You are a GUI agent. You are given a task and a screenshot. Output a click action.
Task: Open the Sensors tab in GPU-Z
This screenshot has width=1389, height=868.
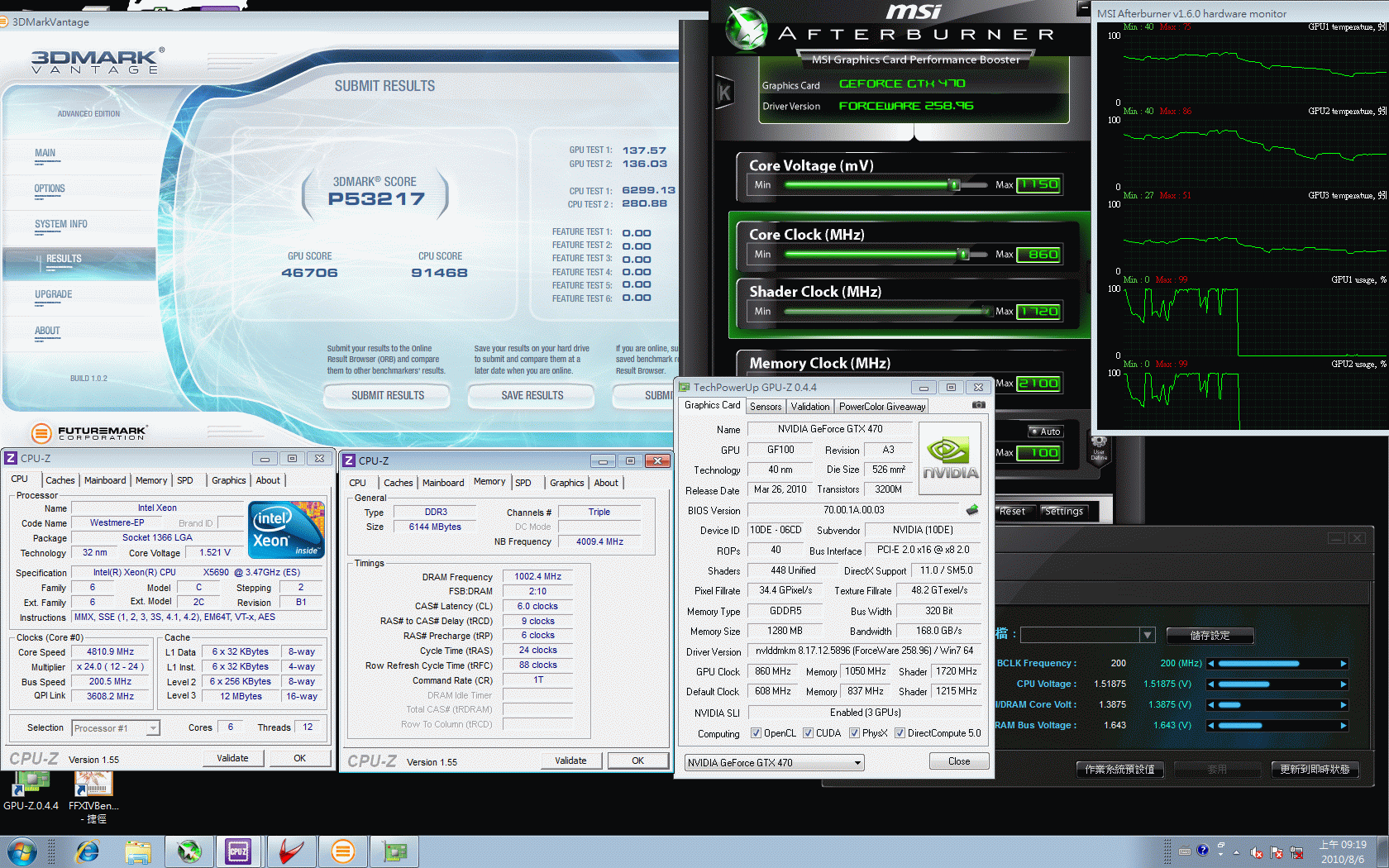(766, 407)
